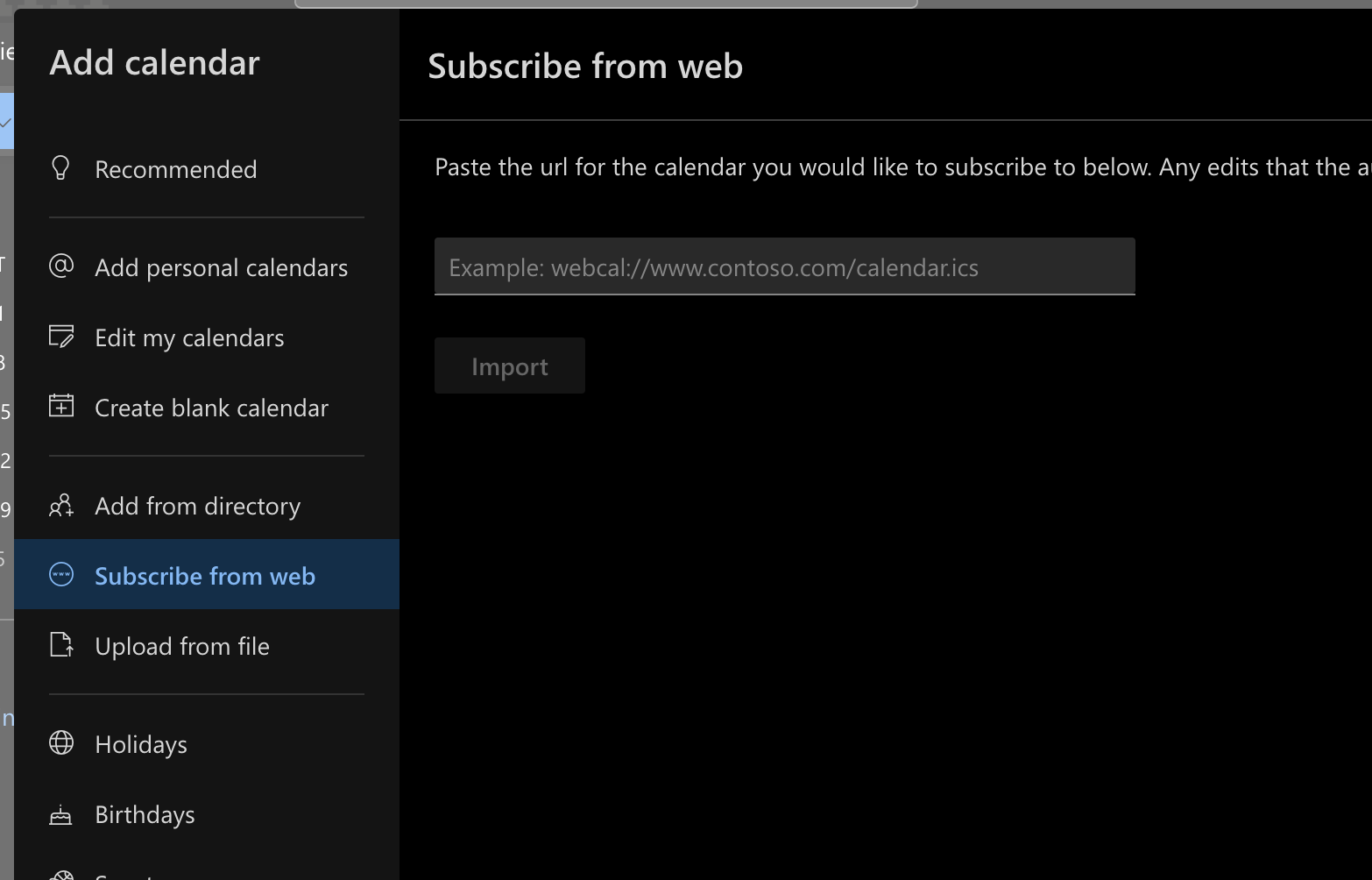Select Create blank calendar
The width and height of the screenshot is (1372, 880).
click(x=211, y=406)
